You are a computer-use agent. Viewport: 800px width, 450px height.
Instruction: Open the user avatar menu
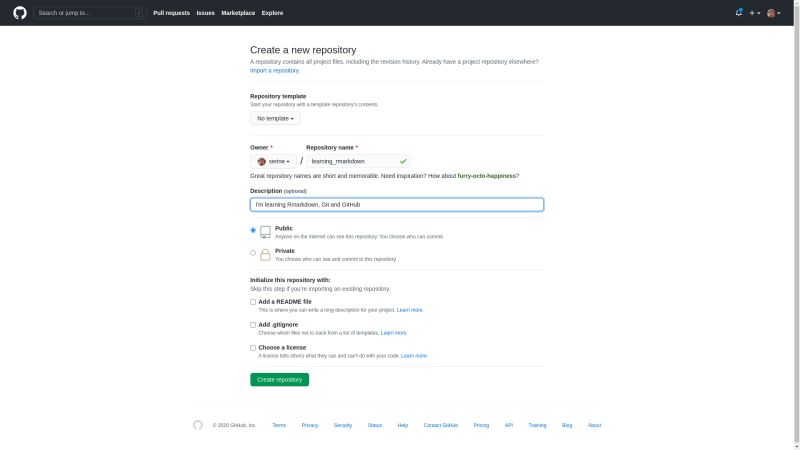point(773,13)
